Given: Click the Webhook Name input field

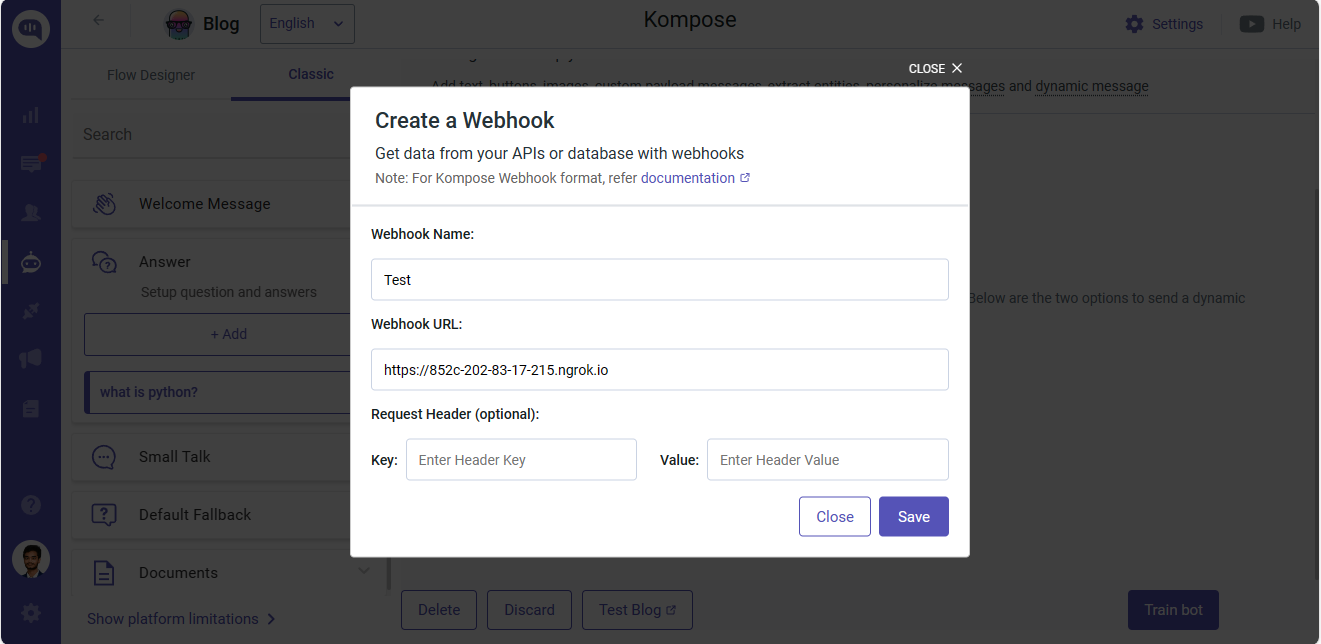Looking at the screenshot, I should 659,280.
